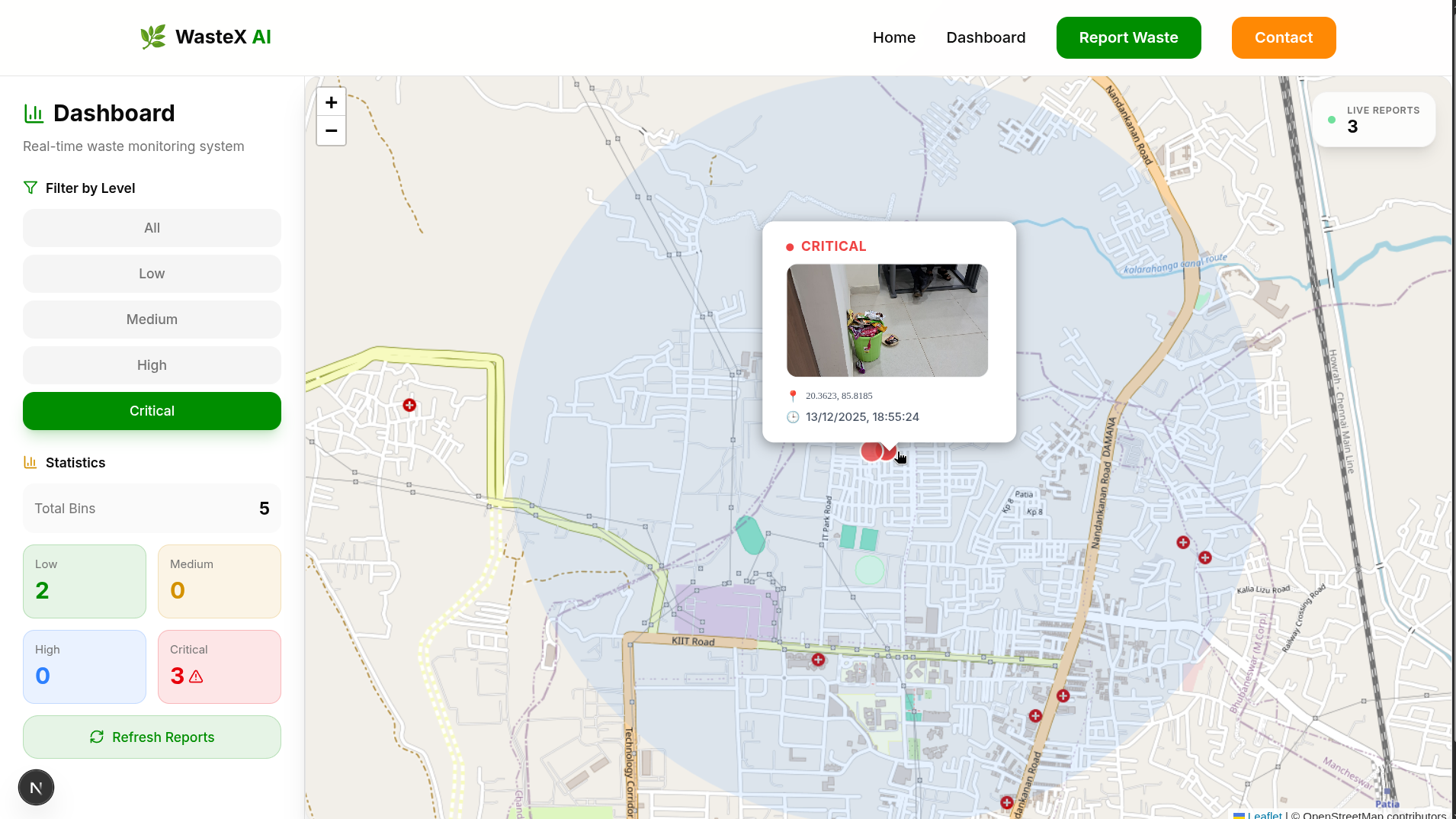This screenshot has width=1456, height=819.
Task: Click the High statistics card
Action: 85,666
